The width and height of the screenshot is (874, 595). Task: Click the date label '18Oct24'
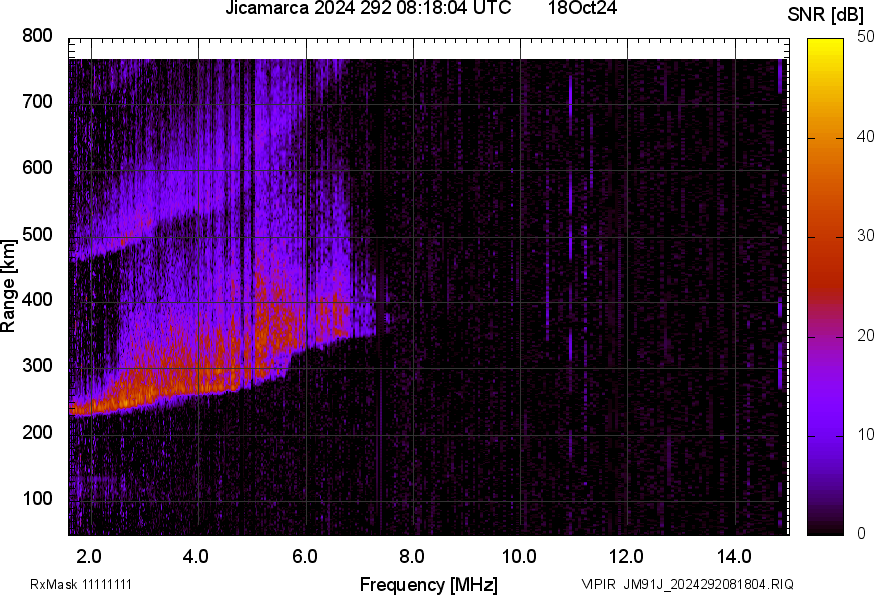click(582, 8)
